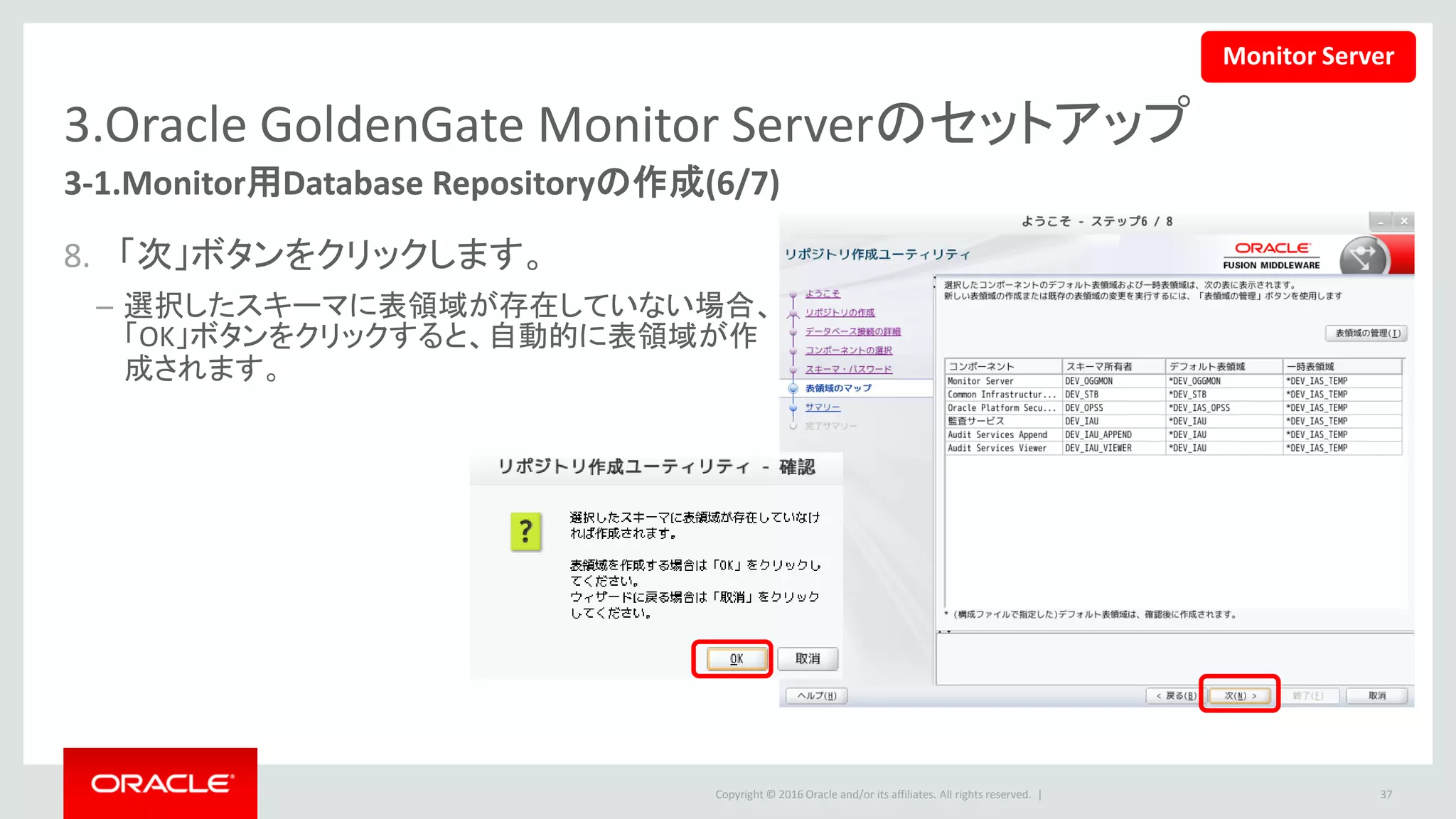The image size is (1456, 819).
Task: Open *DEV_STB default tablespace dropdown cell
Action: (x=1224, y=395)
